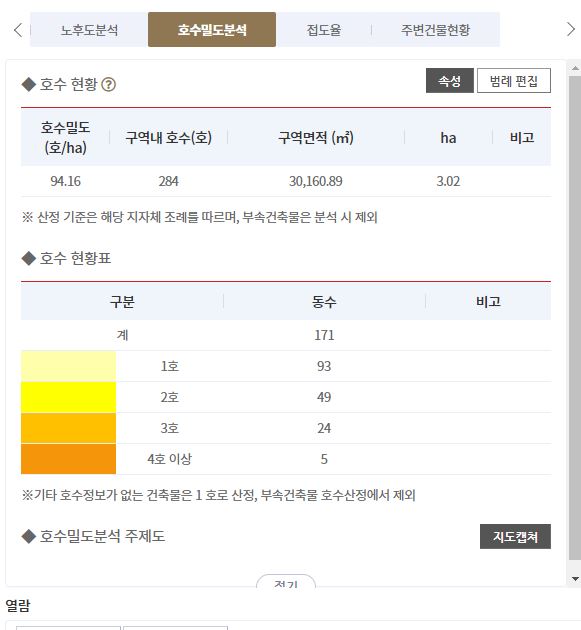This screenshot has height=630, width=581.
Task: Click the 1호 row count 93
Action: [x=324, y=366]
